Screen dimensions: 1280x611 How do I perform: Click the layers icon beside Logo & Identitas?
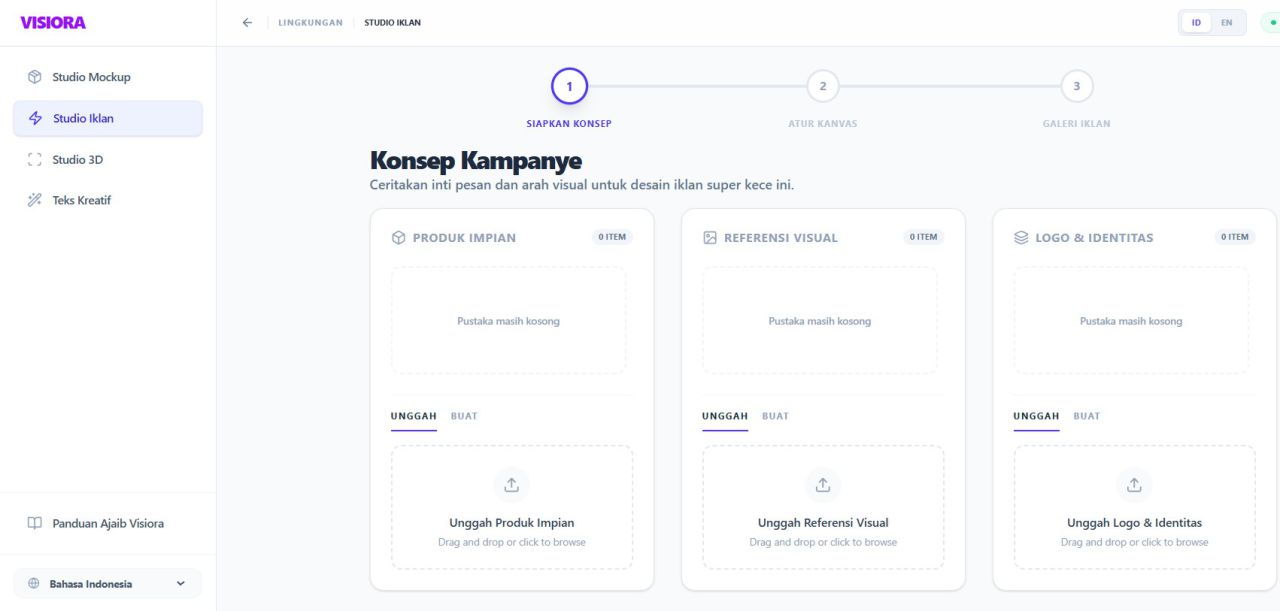1021,238
